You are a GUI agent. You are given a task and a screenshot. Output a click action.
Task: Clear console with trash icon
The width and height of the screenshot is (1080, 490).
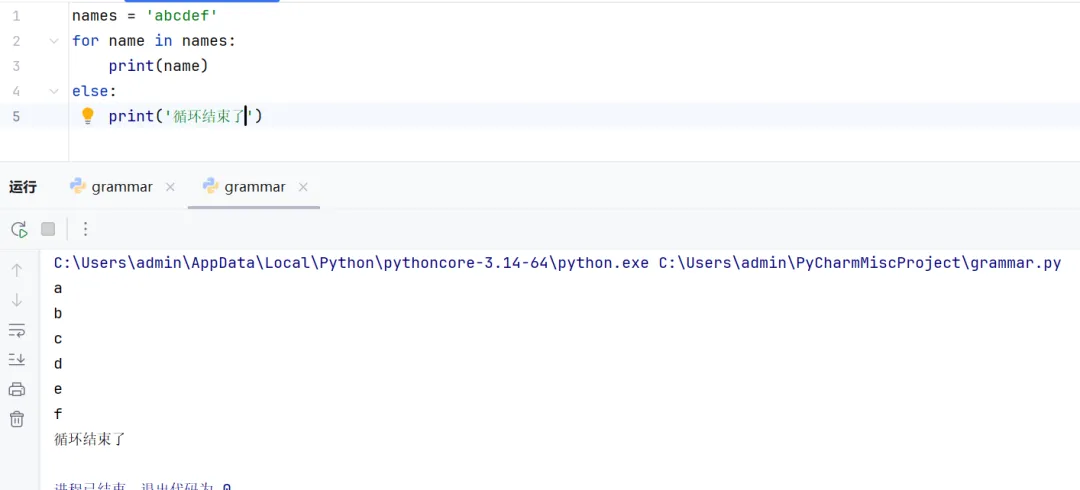pos(17,418)
